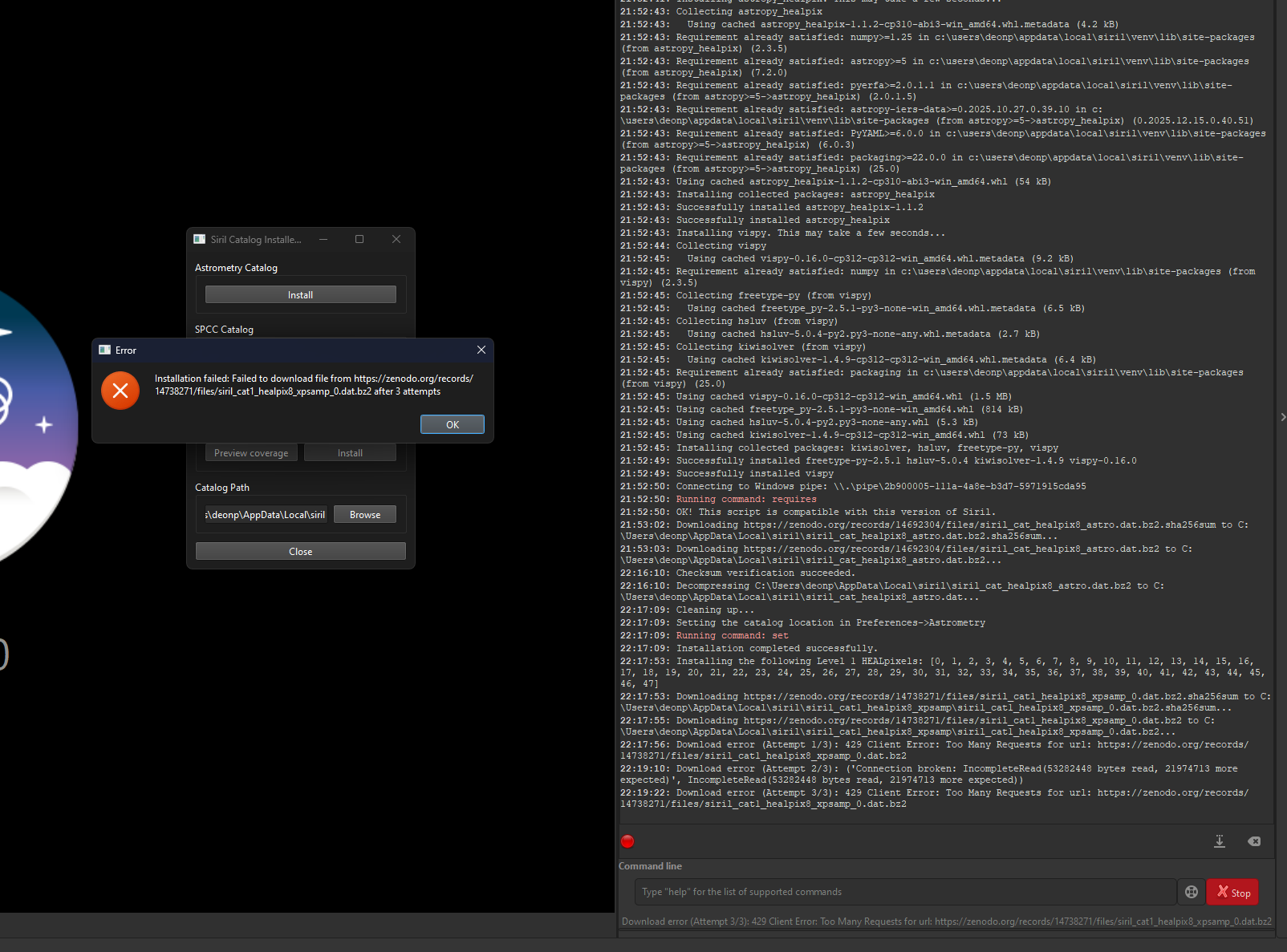This screenshot has height=952, width=1287.
Task: Click 'Running command: requires' log line
Action: click(718, 499)
